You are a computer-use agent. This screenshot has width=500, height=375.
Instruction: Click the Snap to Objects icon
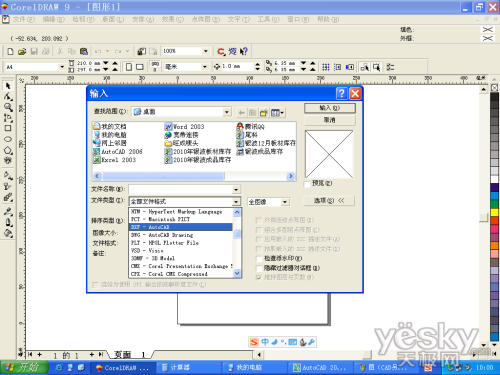(x=350, y=67)
